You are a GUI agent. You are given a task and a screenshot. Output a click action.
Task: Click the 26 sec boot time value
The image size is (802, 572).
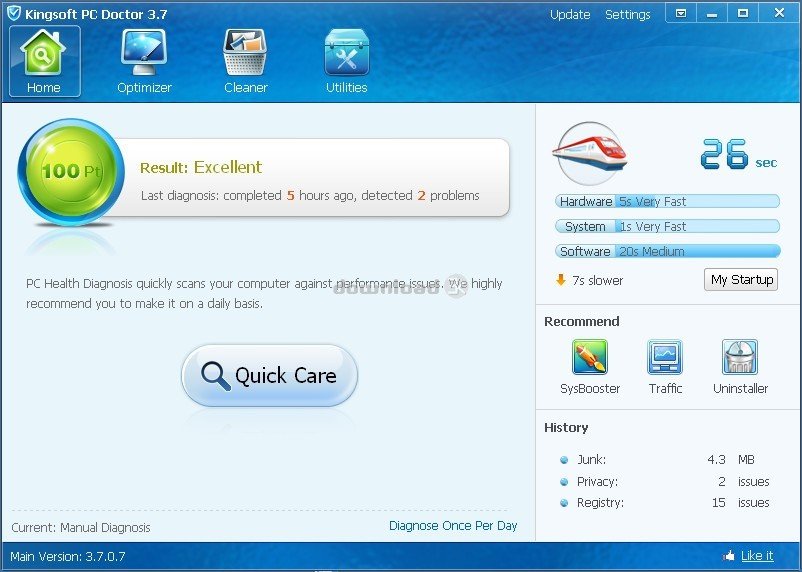point(739,154)
